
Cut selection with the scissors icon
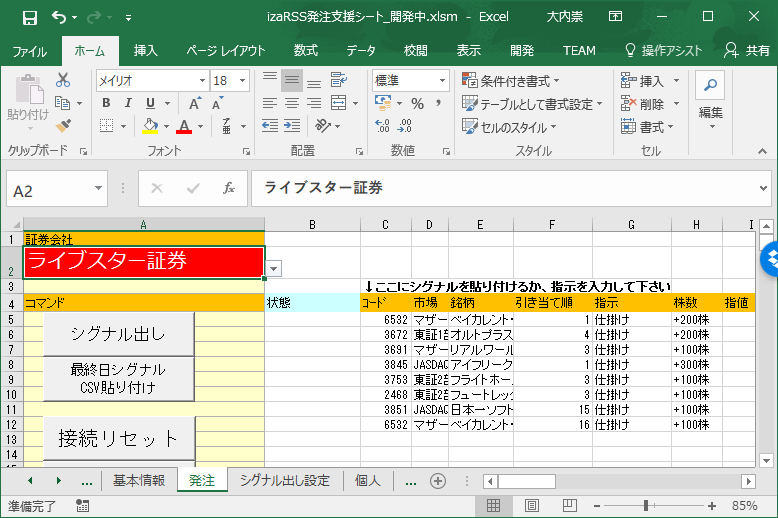click(x=63, y=80)
